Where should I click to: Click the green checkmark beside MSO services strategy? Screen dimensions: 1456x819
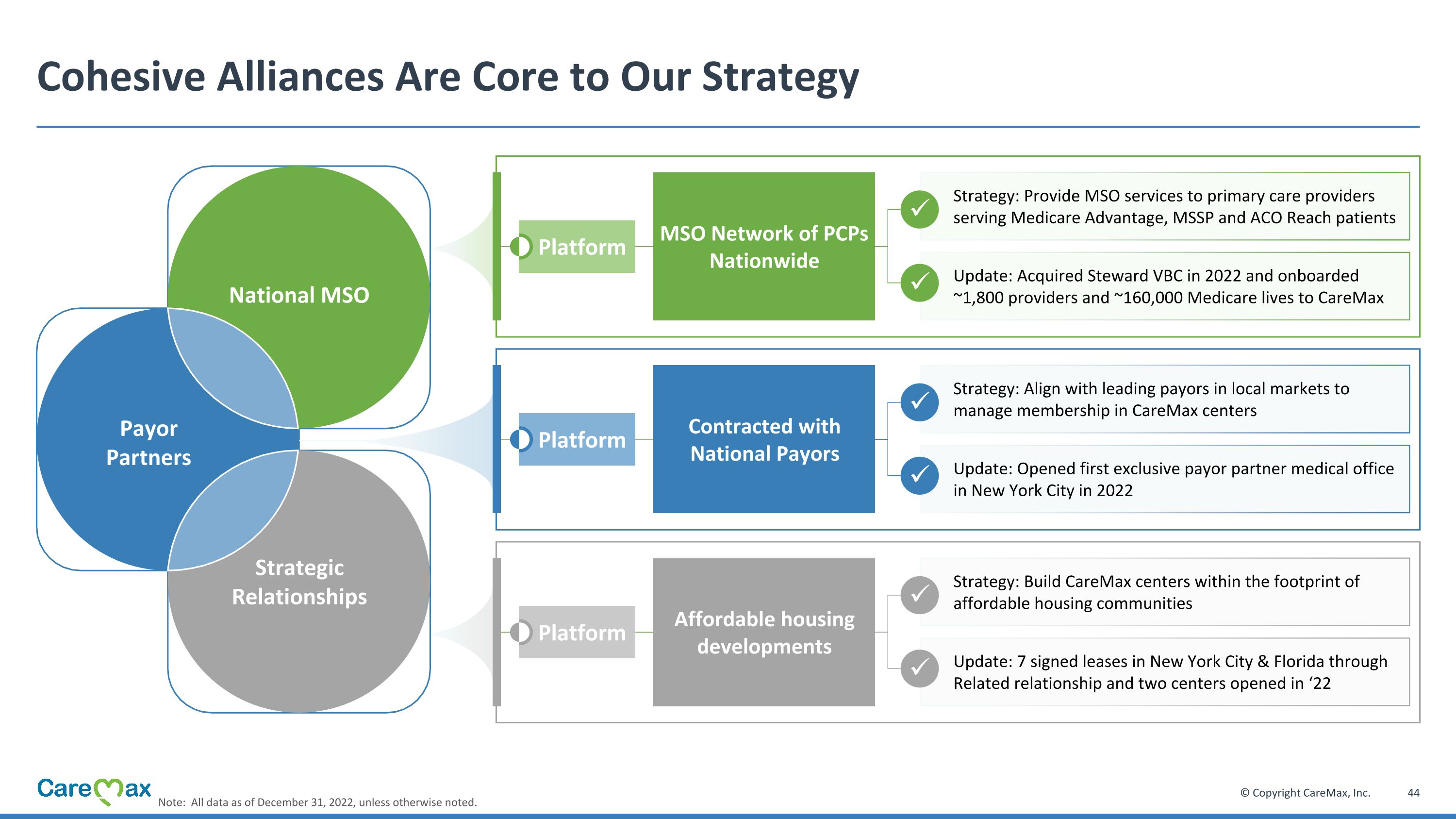click(x=920, y=209)
